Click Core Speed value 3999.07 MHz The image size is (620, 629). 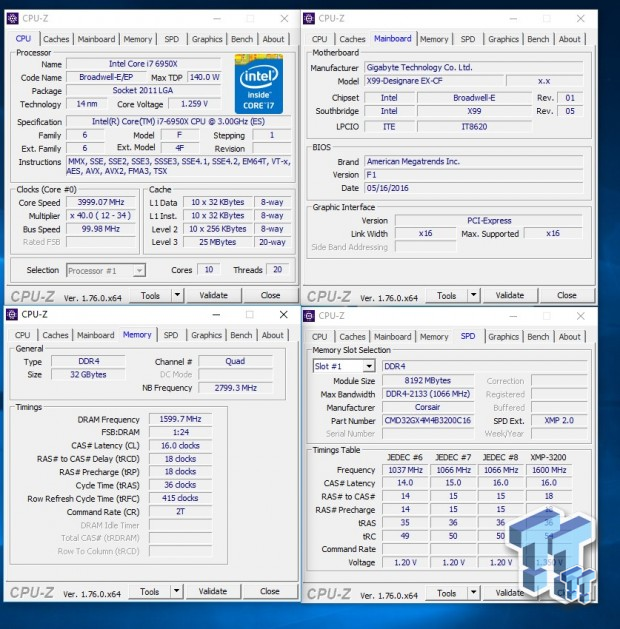pos(101,202)
